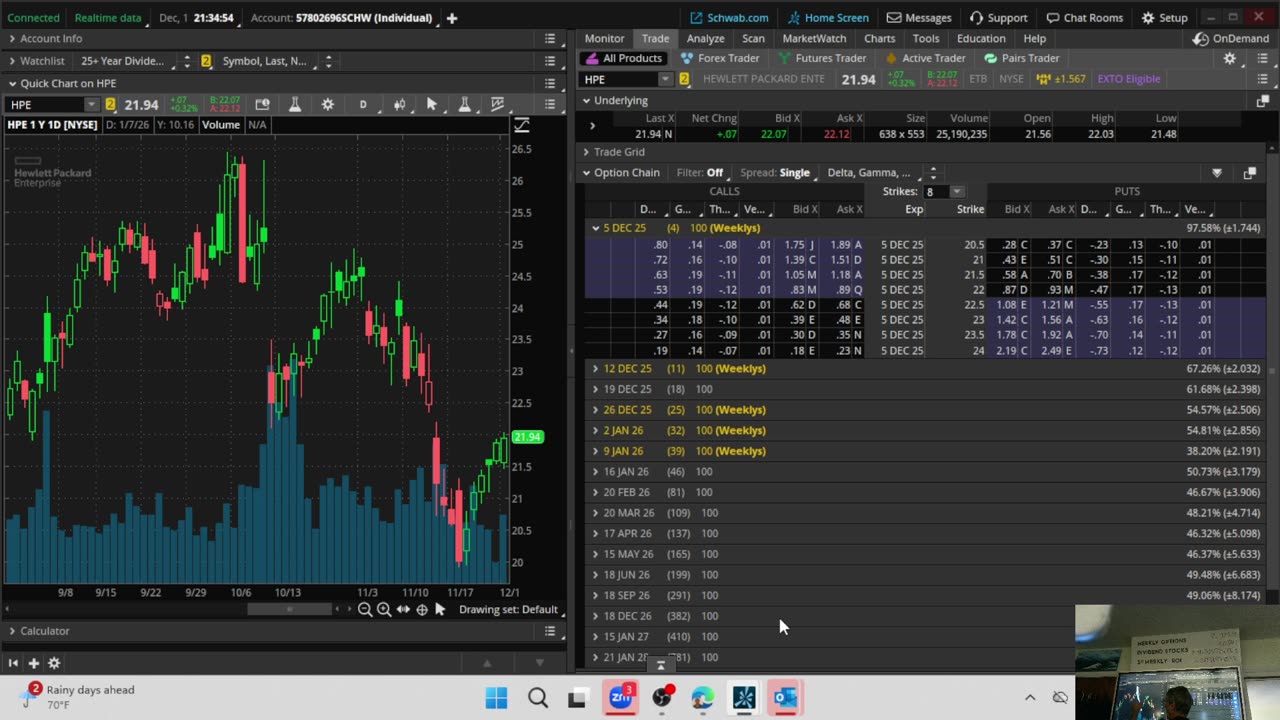Open the Quick Chart toolbar list menu icon
The width and height of the screenshot is (1280, 720).
pyautogui.click(x=549, y=104)
